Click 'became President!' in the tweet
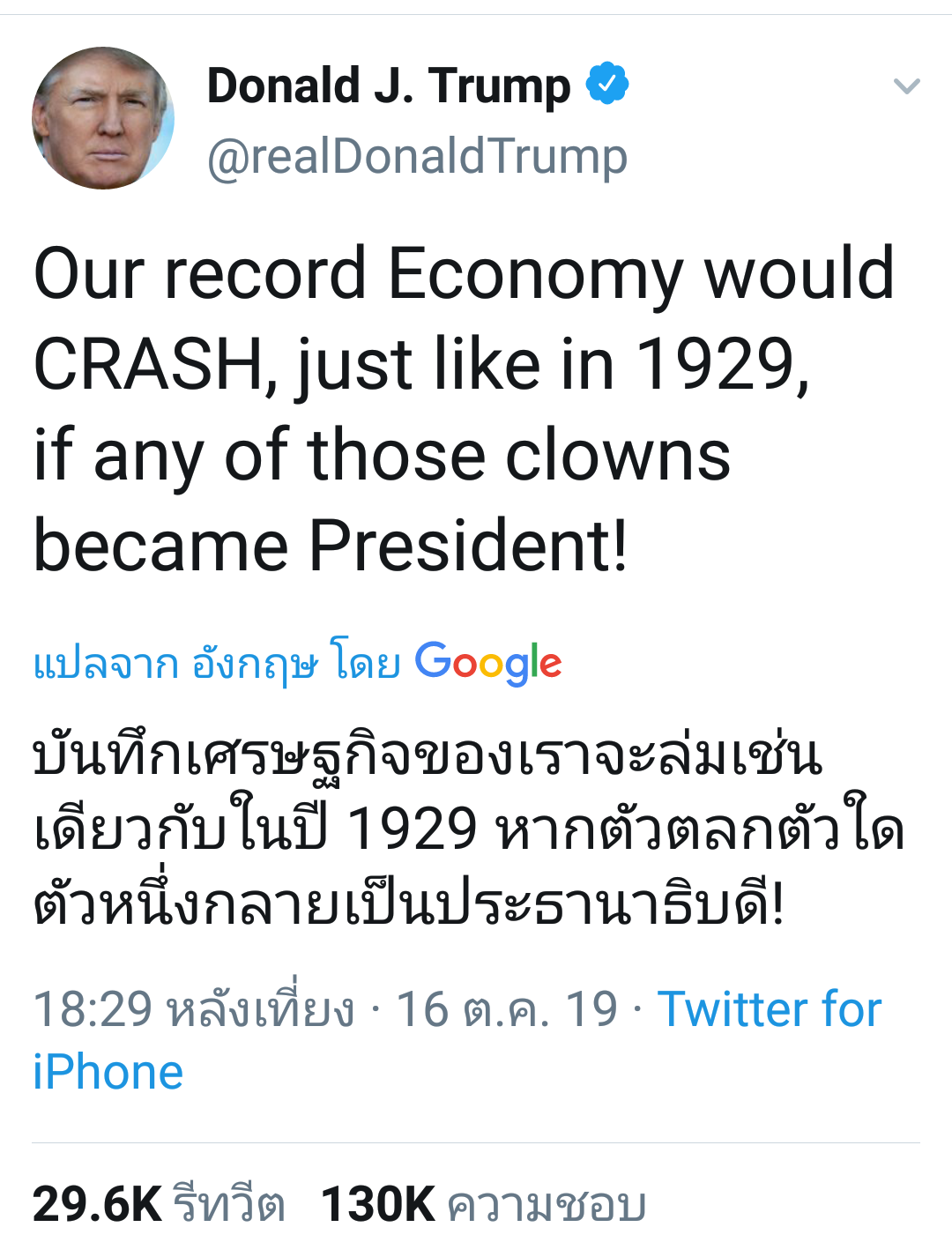This screenshot has height=1242, width=952. click(x=331, y=546)
